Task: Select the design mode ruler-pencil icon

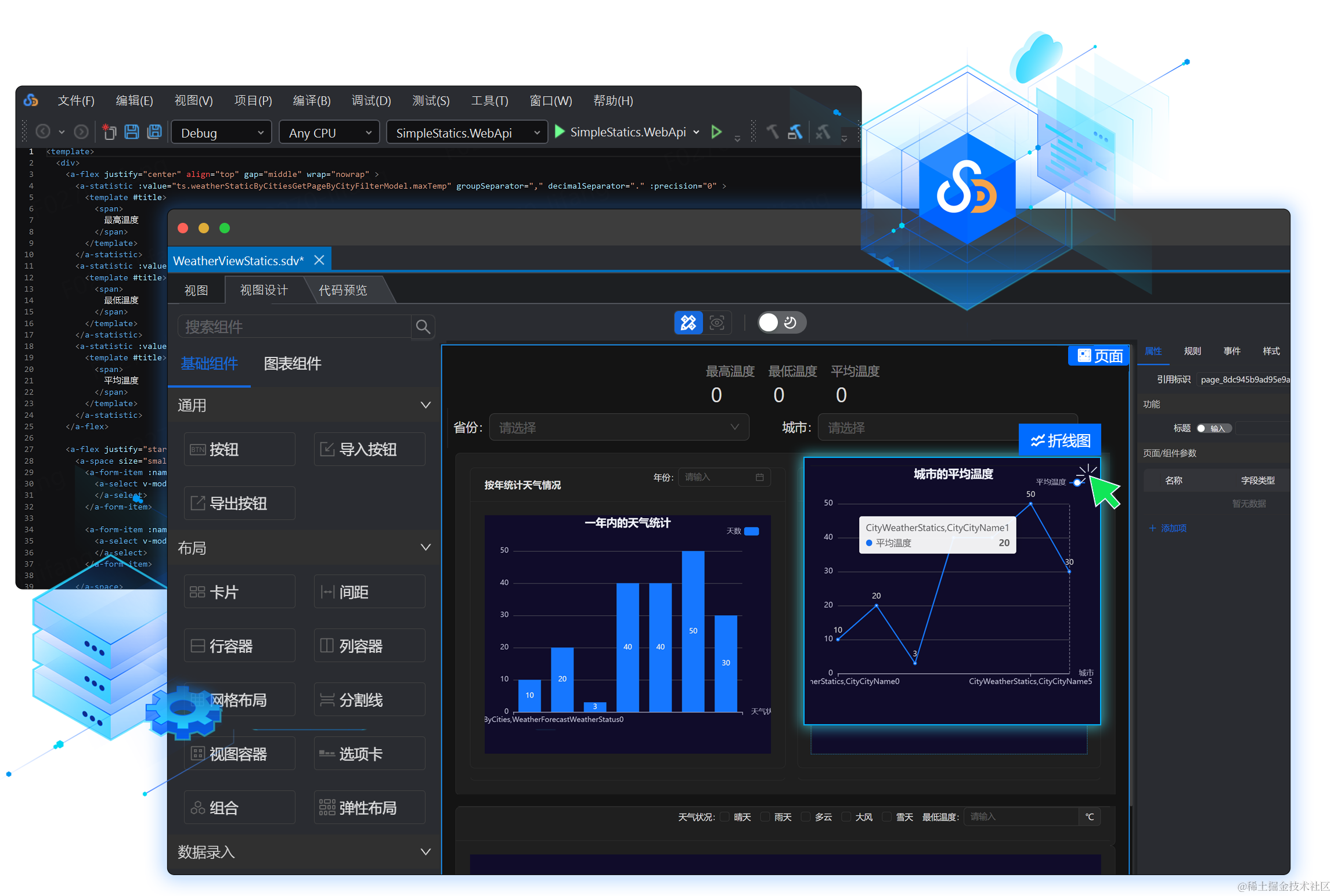Action: [688, 323]
